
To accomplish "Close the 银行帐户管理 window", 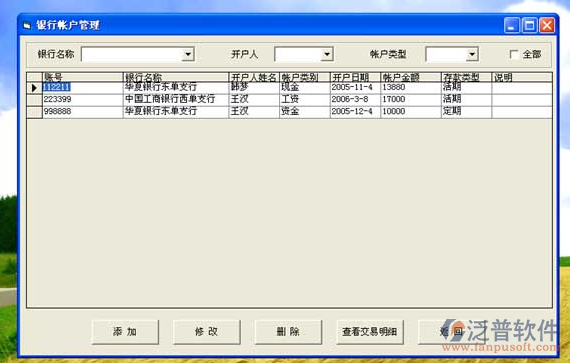I will (x=547, y=25).
